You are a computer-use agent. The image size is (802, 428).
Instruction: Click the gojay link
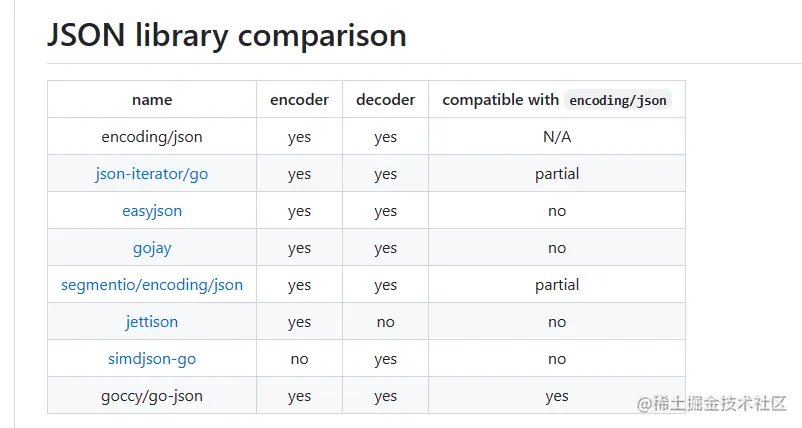152,248
